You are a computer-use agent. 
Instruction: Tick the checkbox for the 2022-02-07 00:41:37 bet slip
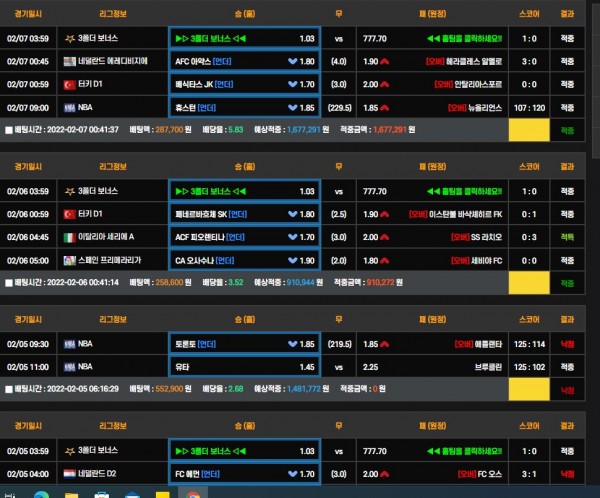click(x=9, y=130)
